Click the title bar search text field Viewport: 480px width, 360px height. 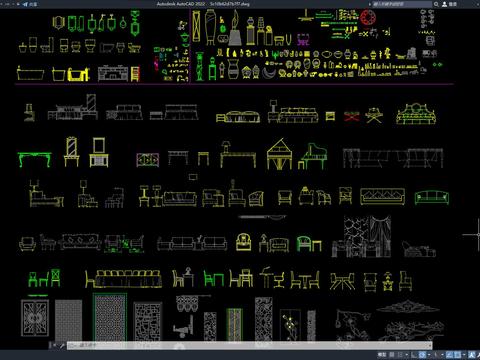point(402,4)
